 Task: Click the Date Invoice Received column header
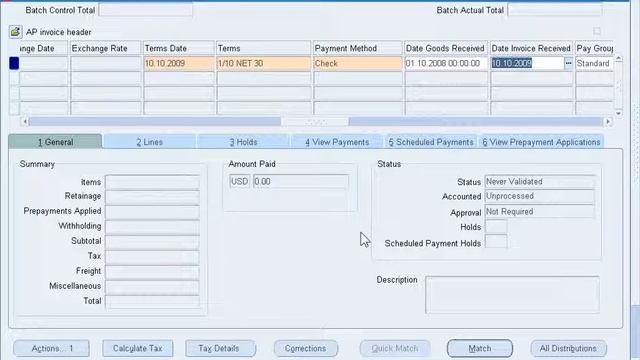coord(531,48)
